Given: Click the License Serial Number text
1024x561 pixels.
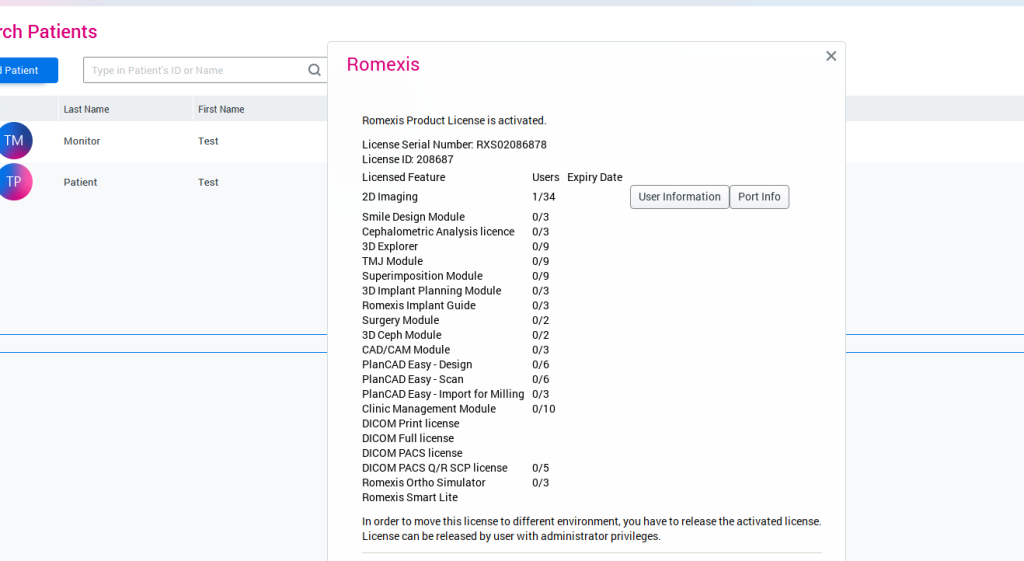Looking at the screenshot, I should click(x=454, y=144).
